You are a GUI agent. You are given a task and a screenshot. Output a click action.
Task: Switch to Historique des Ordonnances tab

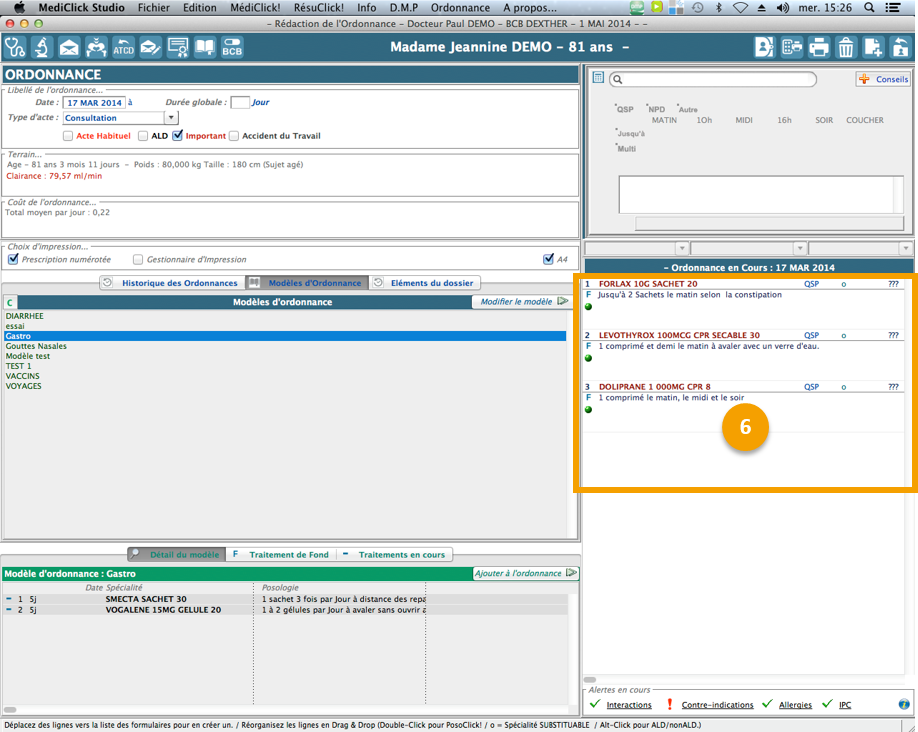point(171,283)
